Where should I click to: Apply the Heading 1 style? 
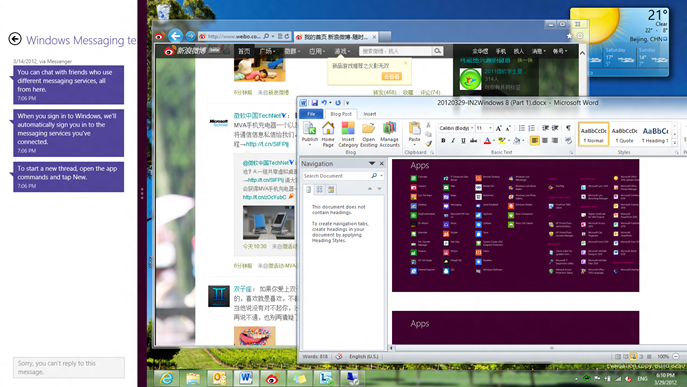[x=655, y=134]
